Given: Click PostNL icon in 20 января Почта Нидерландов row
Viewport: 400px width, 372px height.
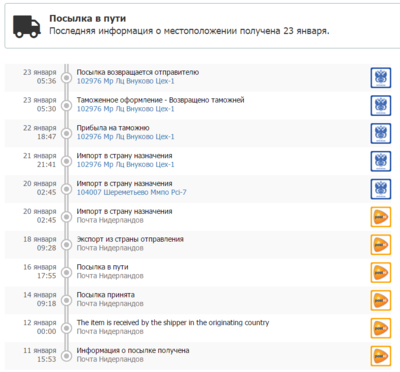Looking at the screenshot, I should [x=381, y=217].
